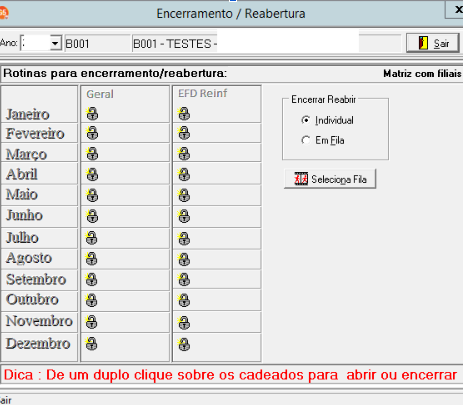
Task: Click the Geral padlock for Março
Action: 92,154
